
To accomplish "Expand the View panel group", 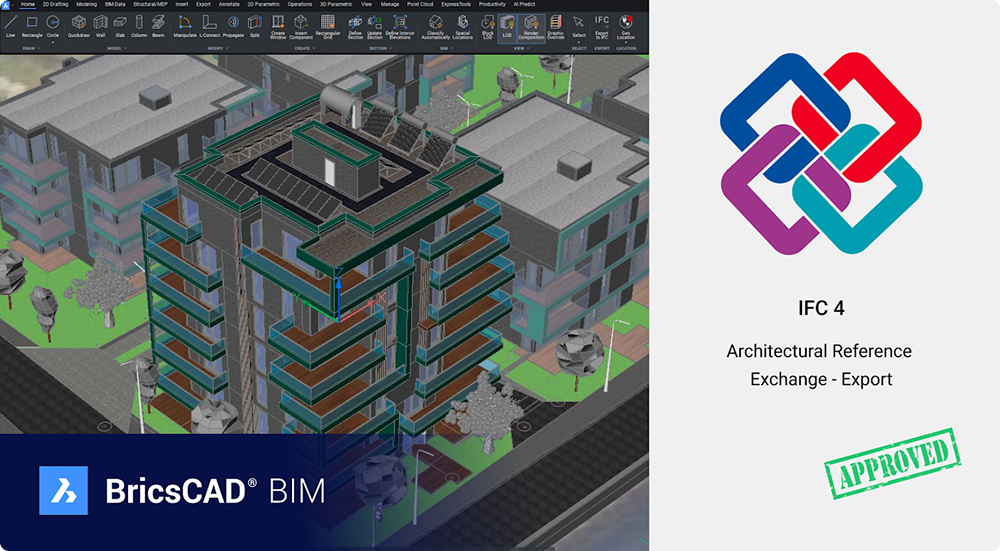I will [x=522, y=48].
